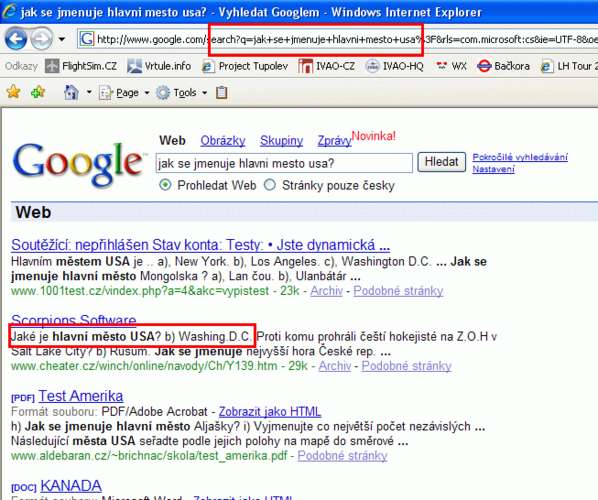The height and width of the screenshot is (500, 598).
Task: Open Project Tupolev bookmark
Action: click(x=244, y=66)
